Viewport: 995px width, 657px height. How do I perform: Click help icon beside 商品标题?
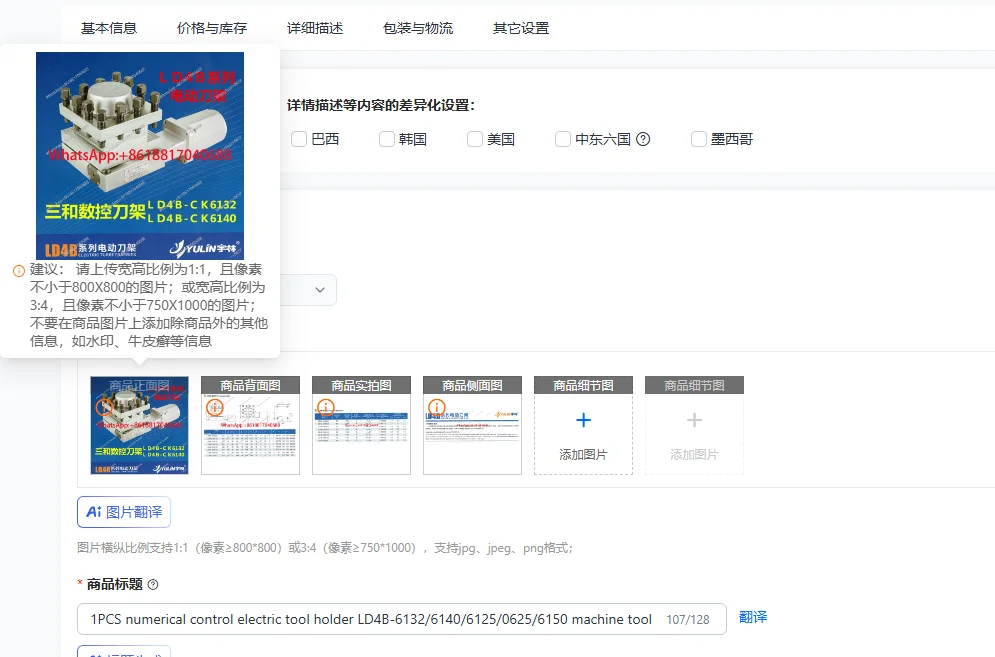coord(153,585)
